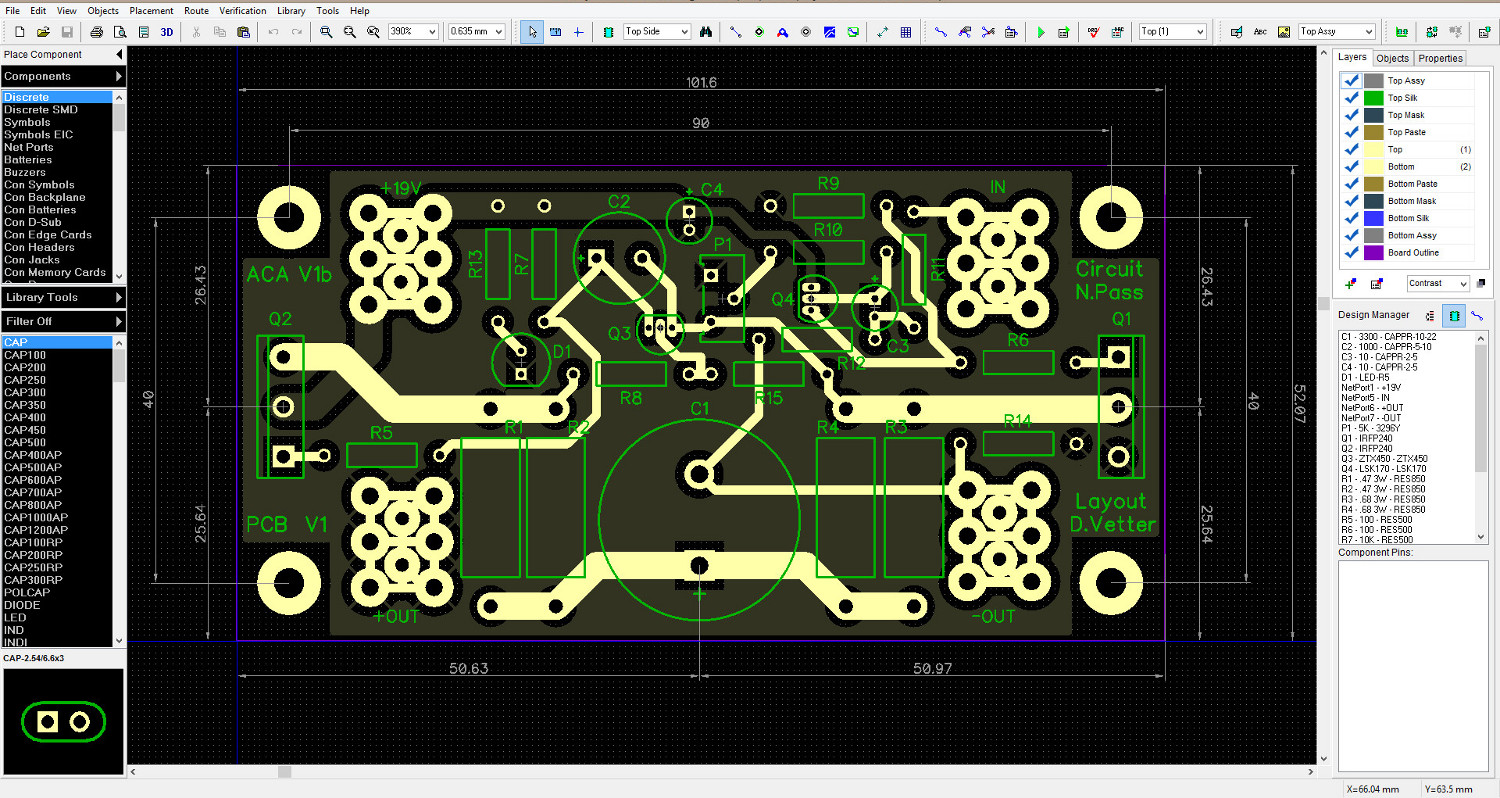
Task: Toggle the Bottom Mask layer checkbox
Action: (1351, 201)
